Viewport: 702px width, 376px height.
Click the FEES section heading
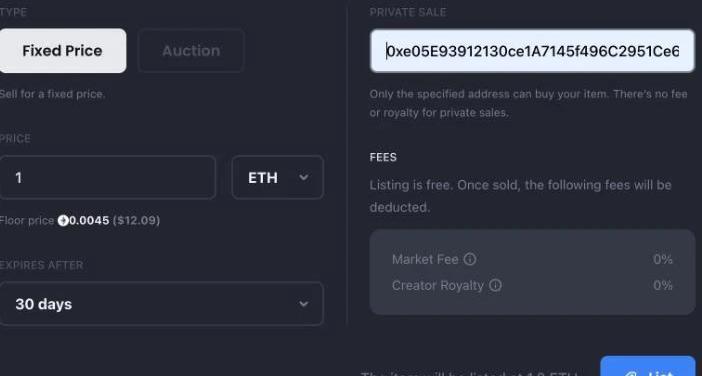[383, 158]
